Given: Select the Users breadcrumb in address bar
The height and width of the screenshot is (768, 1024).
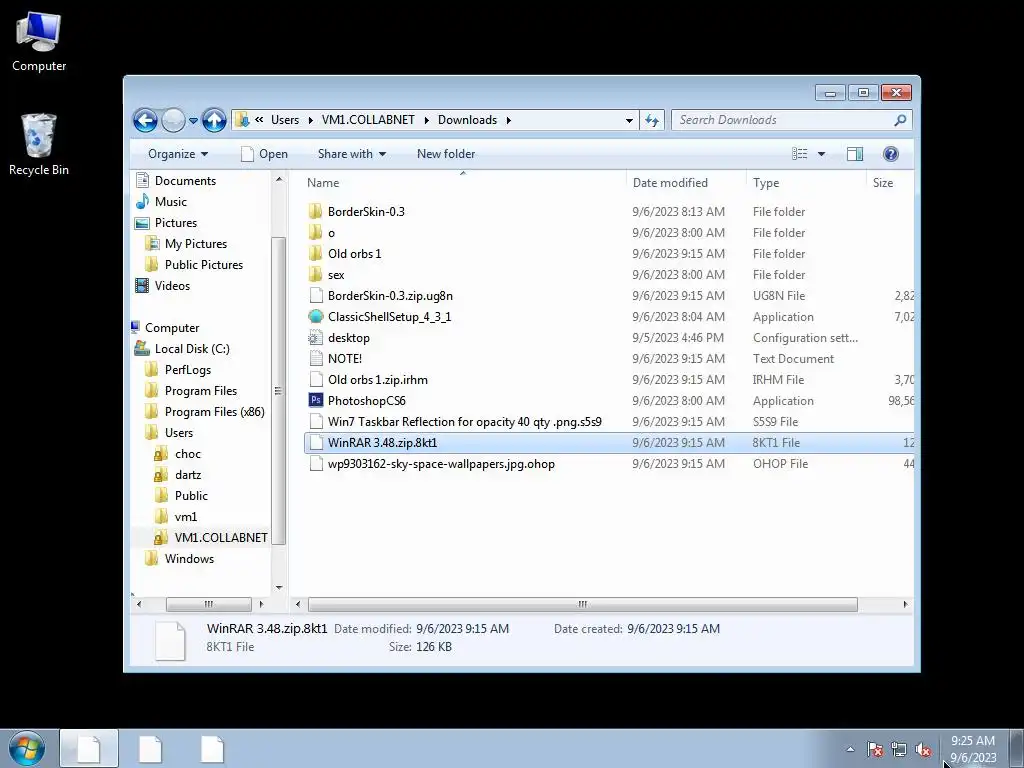Looking at the screenshot, I should (x=285, y=120).
